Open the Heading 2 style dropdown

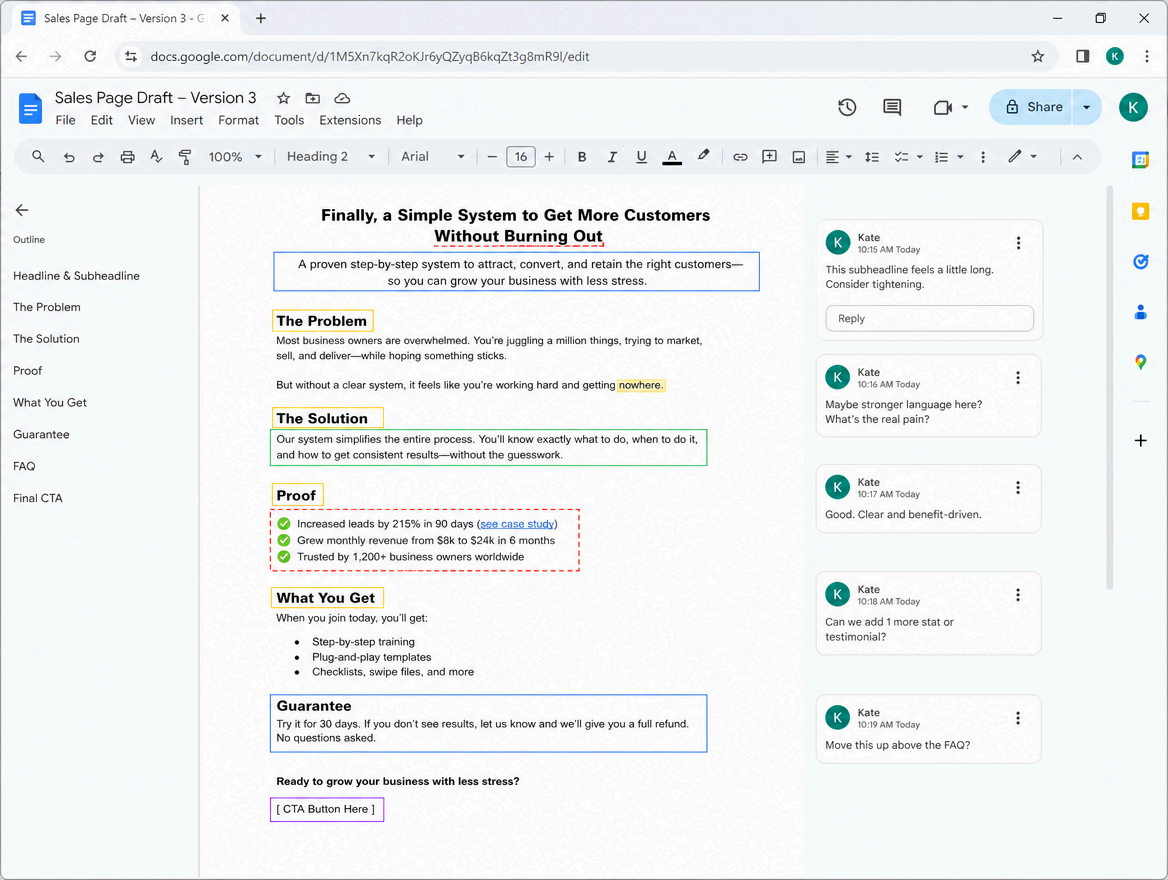331,156
